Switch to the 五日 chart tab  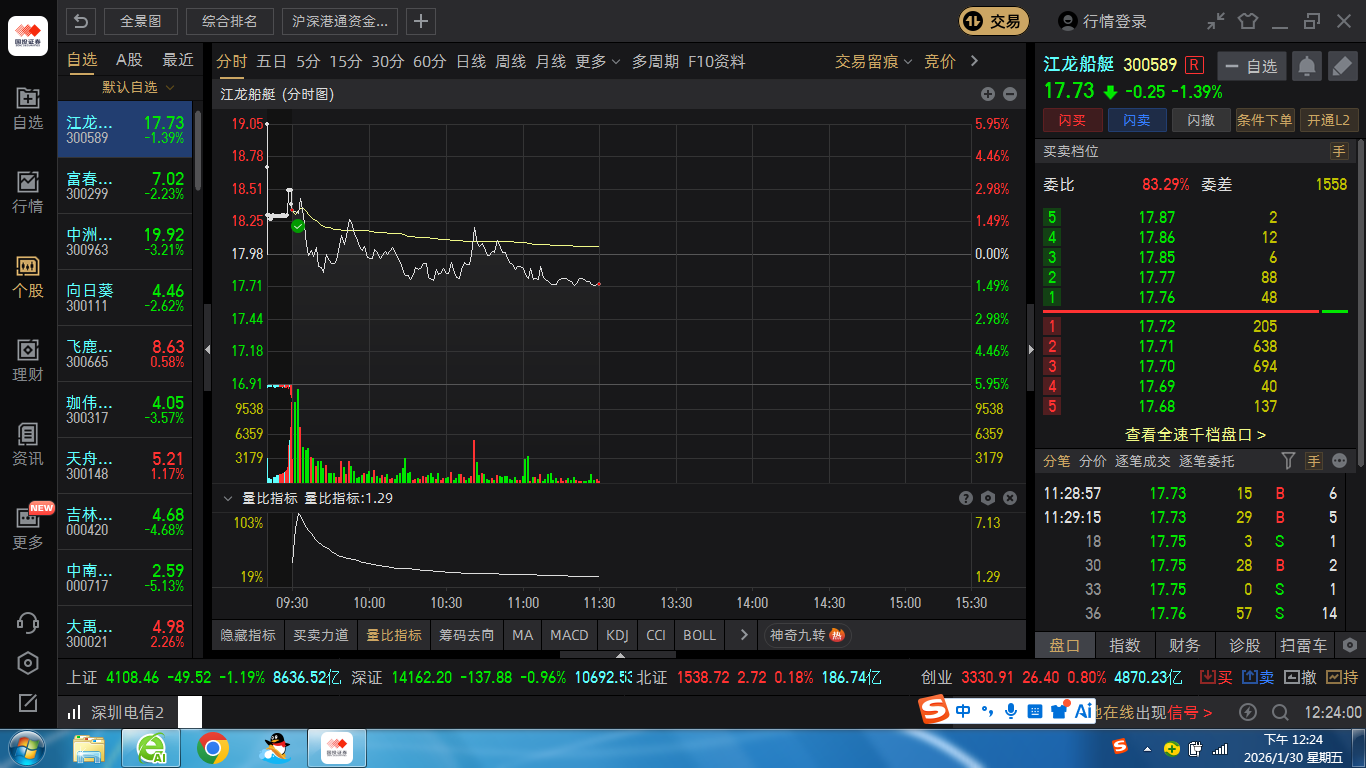pyautogui.click(x=271, y=62)
